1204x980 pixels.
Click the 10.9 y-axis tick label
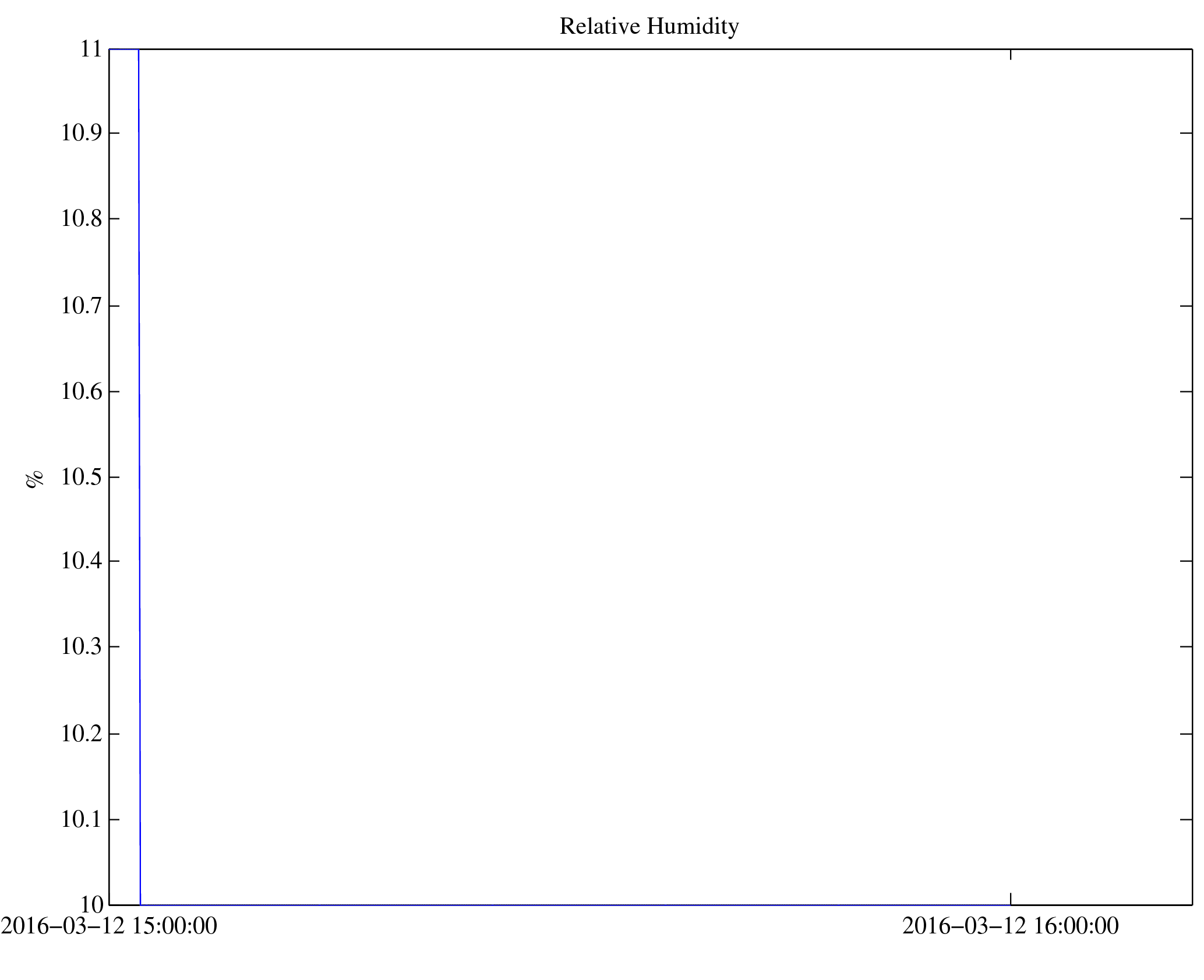(x=82, y=133)
